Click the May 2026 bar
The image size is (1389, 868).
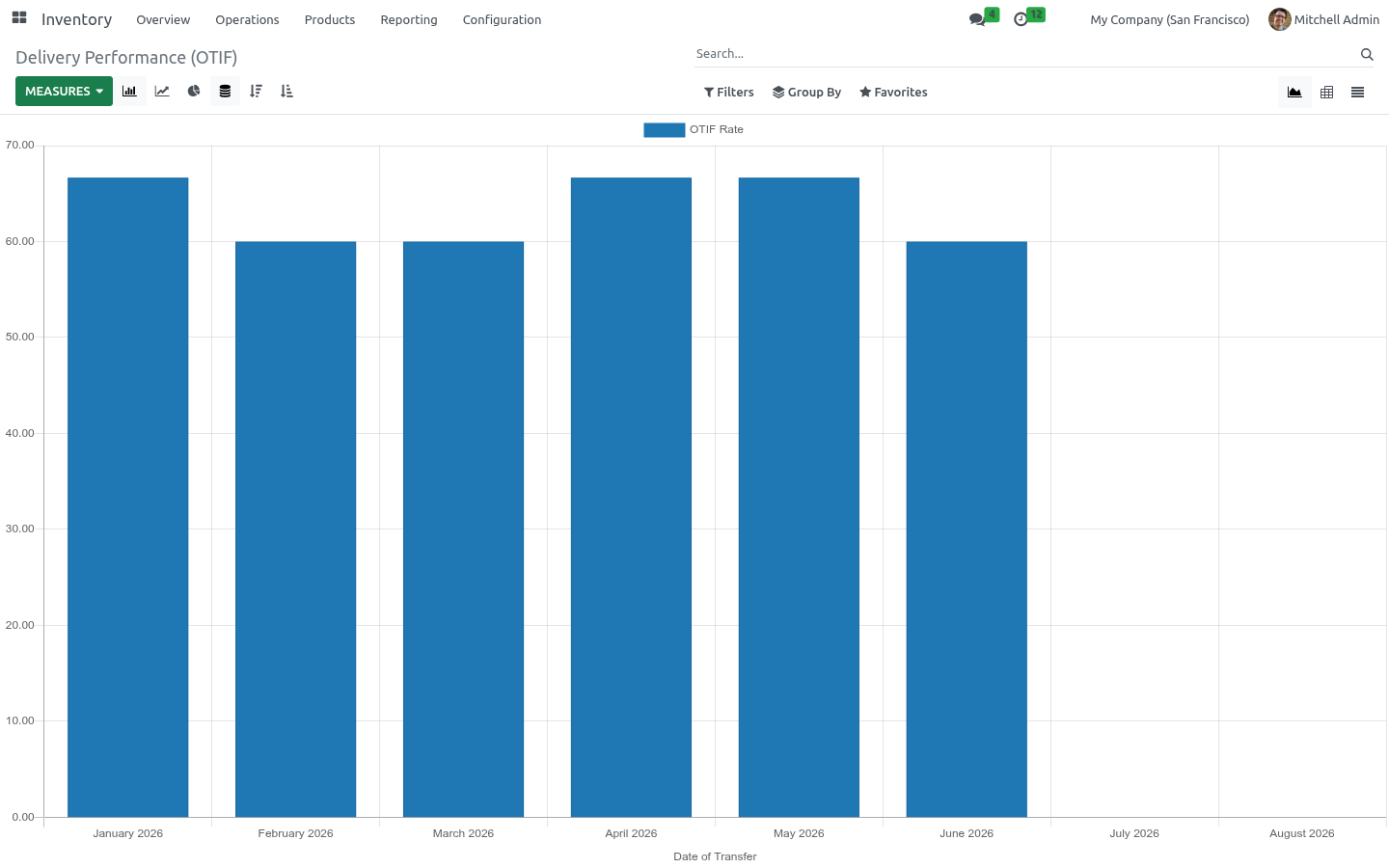coord(800,497)
